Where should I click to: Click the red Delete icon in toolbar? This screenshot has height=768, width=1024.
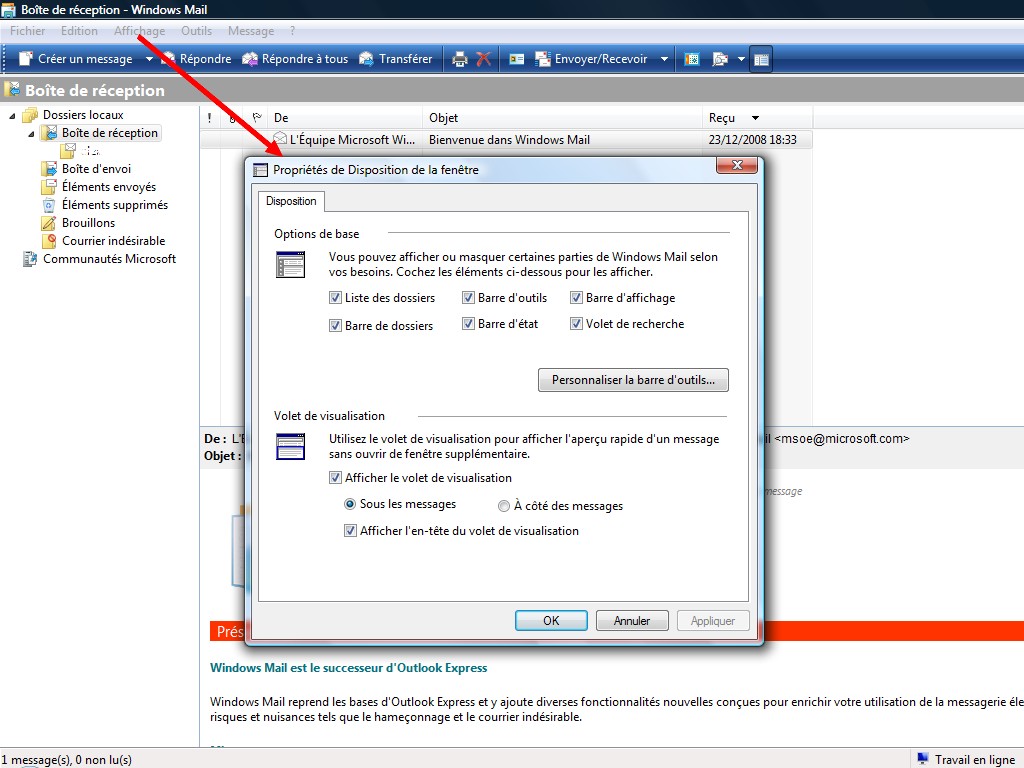(484, 59)
